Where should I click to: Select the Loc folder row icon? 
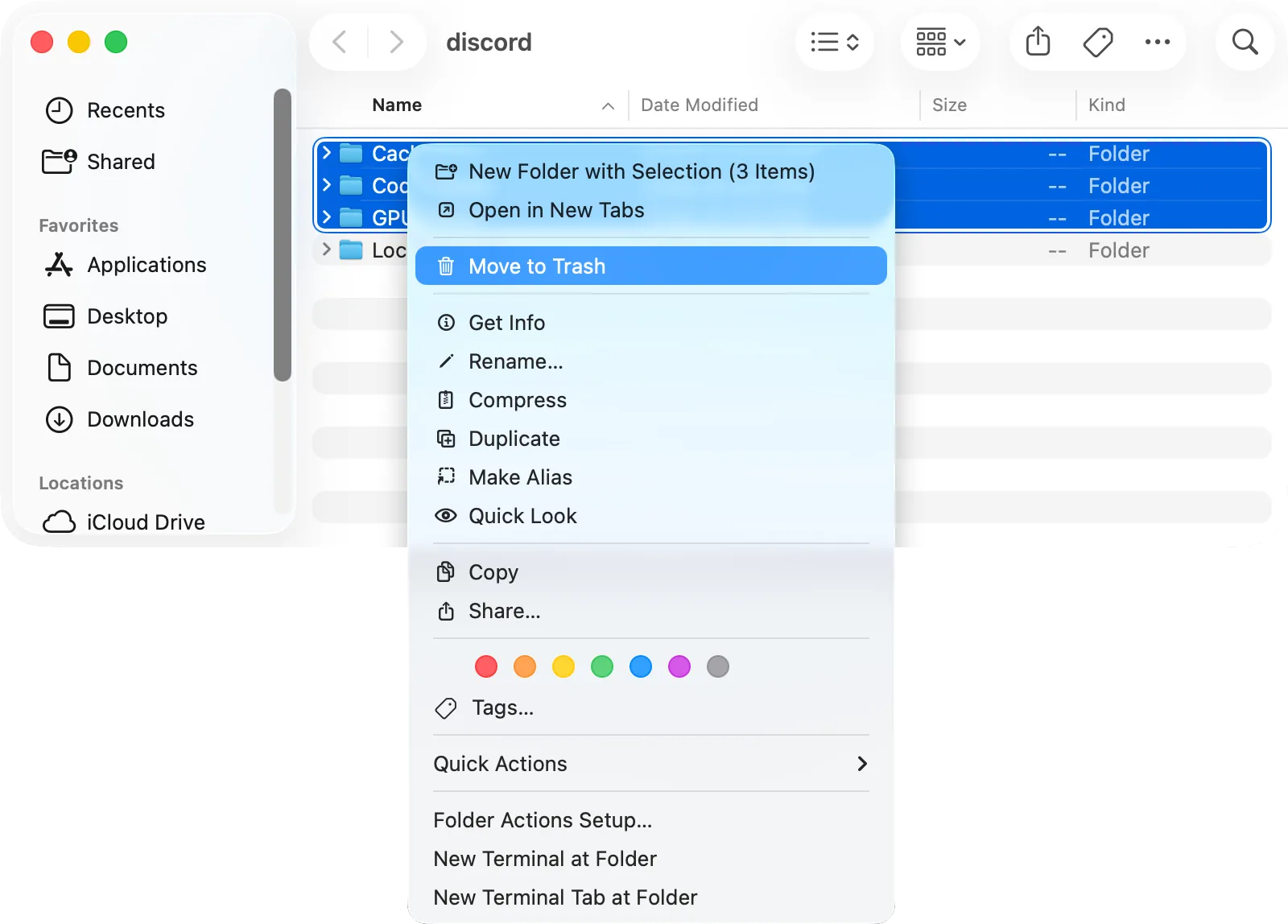(x=351, y=250)
